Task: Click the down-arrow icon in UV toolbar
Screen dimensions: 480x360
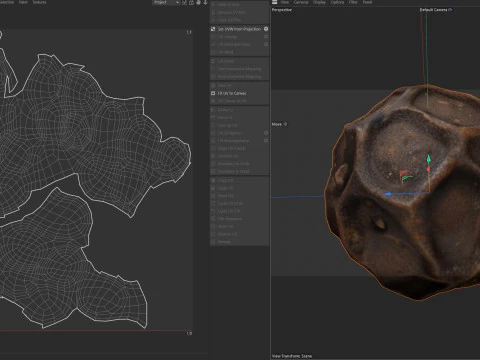Action: coord(205,2)
